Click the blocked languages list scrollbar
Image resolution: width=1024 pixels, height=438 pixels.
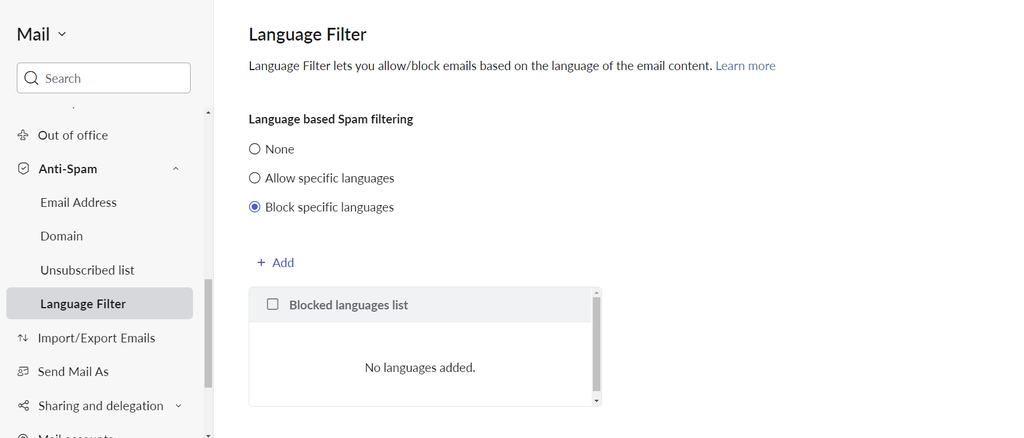pyautogui.click(x=596, y=344)
